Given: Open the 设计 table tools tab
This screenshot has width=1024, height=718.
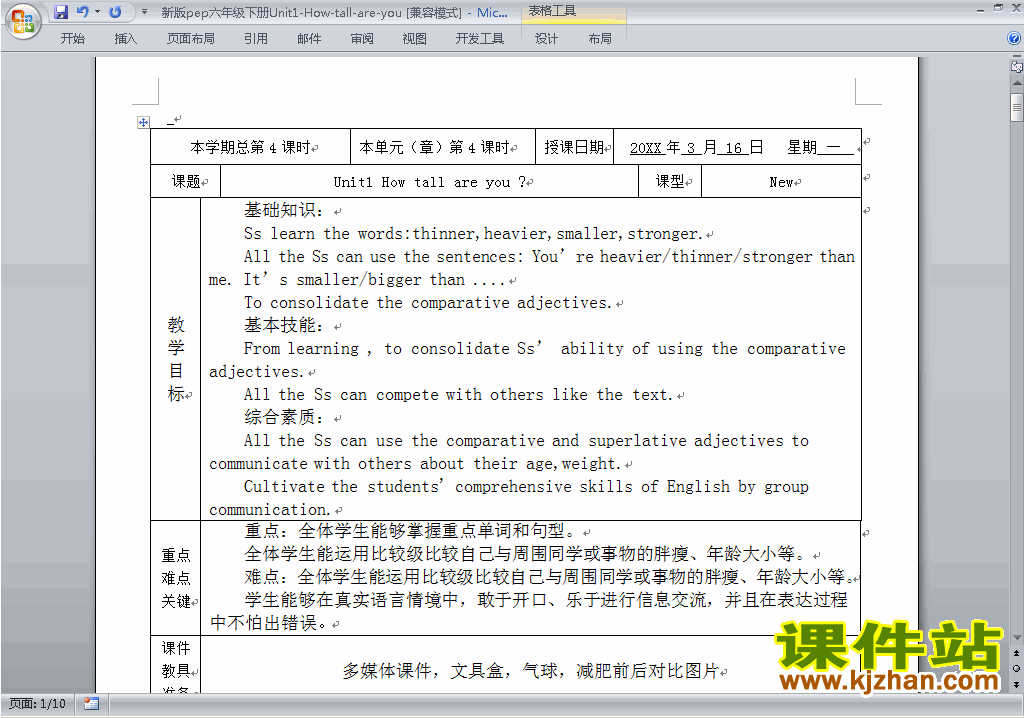Looking at the screenshot, I should pos(546,39).
